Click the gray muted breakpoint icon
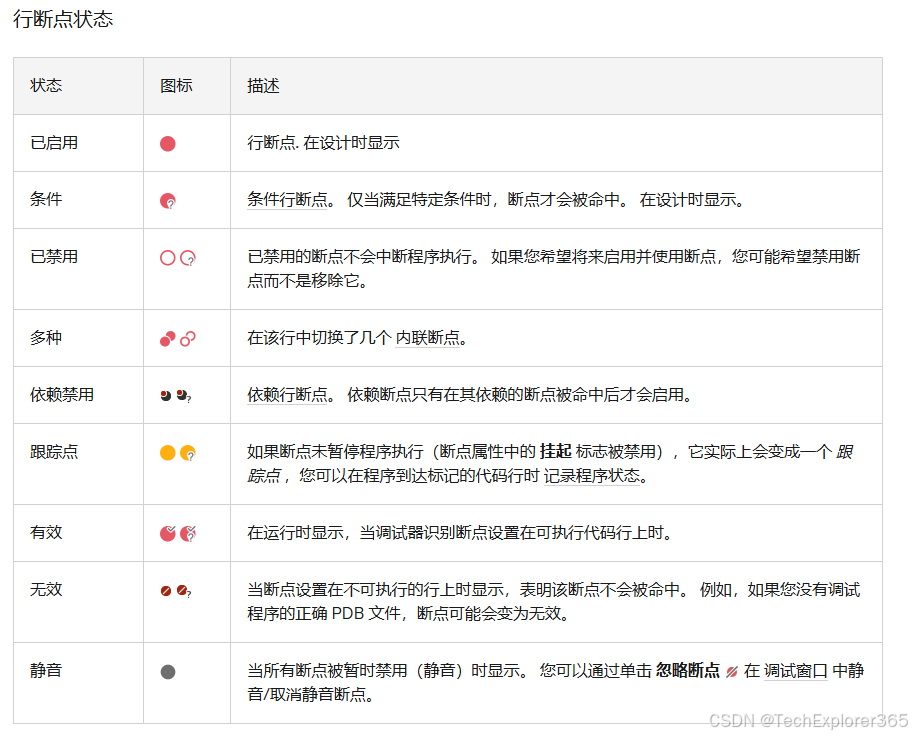Screen dimensions: 912x736 coord(168,672)
